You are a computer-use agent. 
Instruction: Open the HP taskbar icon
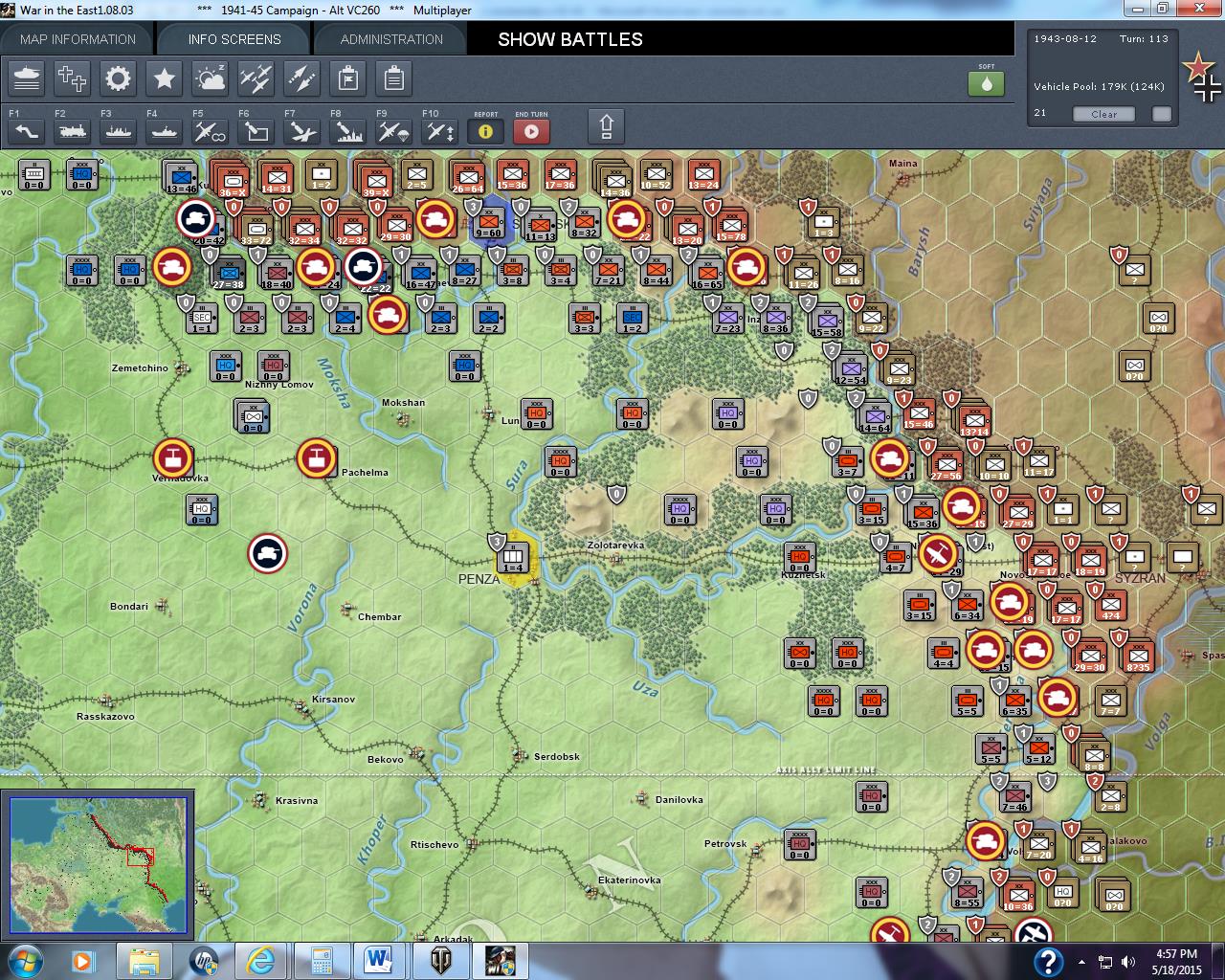[204, 961]
